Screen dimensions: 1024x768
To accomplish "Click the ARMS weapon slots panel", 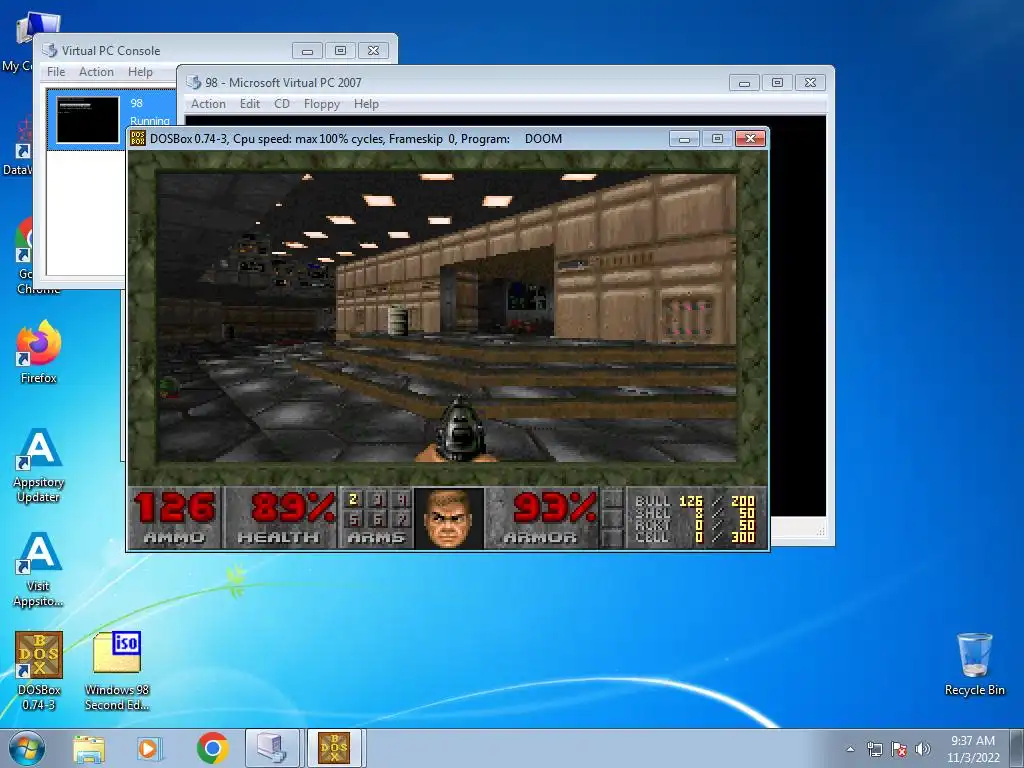I will coord(376,517).
